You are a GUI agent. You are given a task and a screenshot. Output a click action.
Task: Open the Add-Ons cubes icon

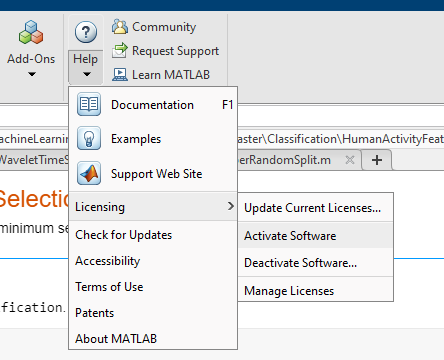pos(31,32)
